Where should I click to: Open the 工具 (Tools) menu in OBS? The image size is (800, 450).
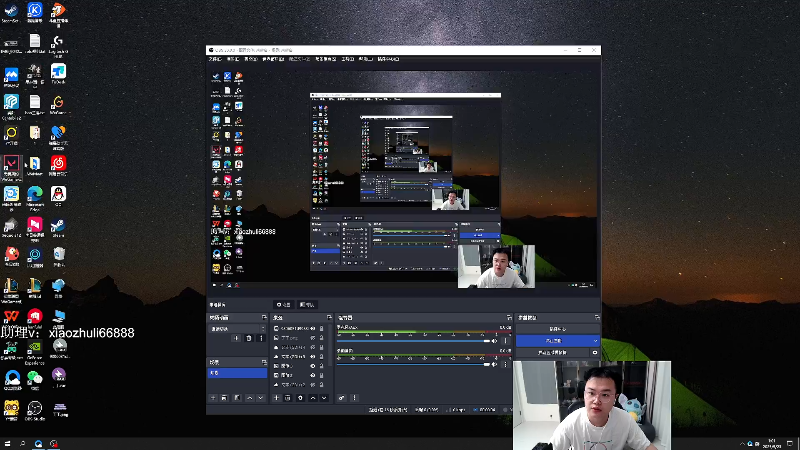click(348, 59)
